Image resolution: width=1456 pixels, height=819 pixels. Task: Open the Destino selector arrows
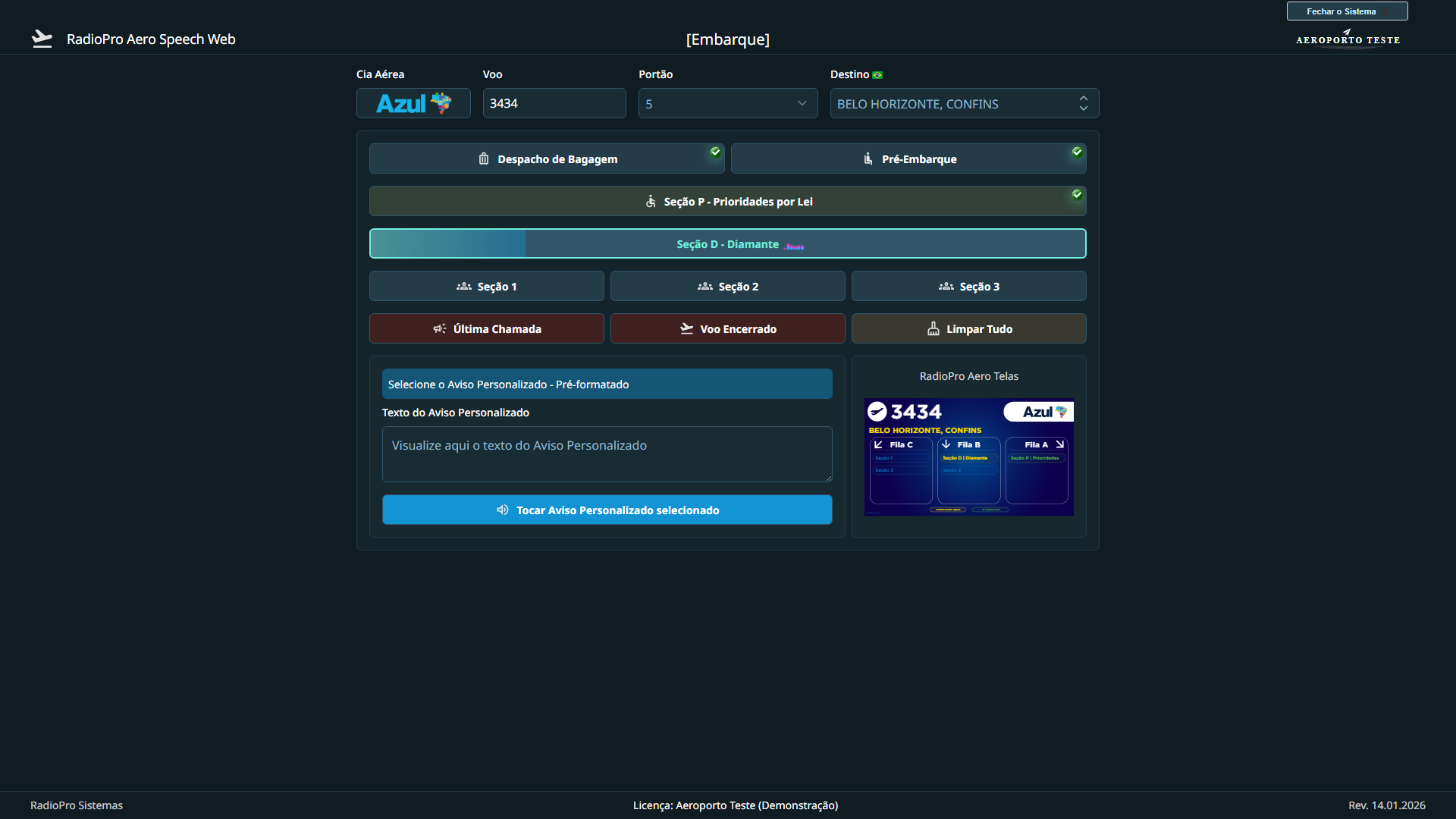coord(1083,103)
